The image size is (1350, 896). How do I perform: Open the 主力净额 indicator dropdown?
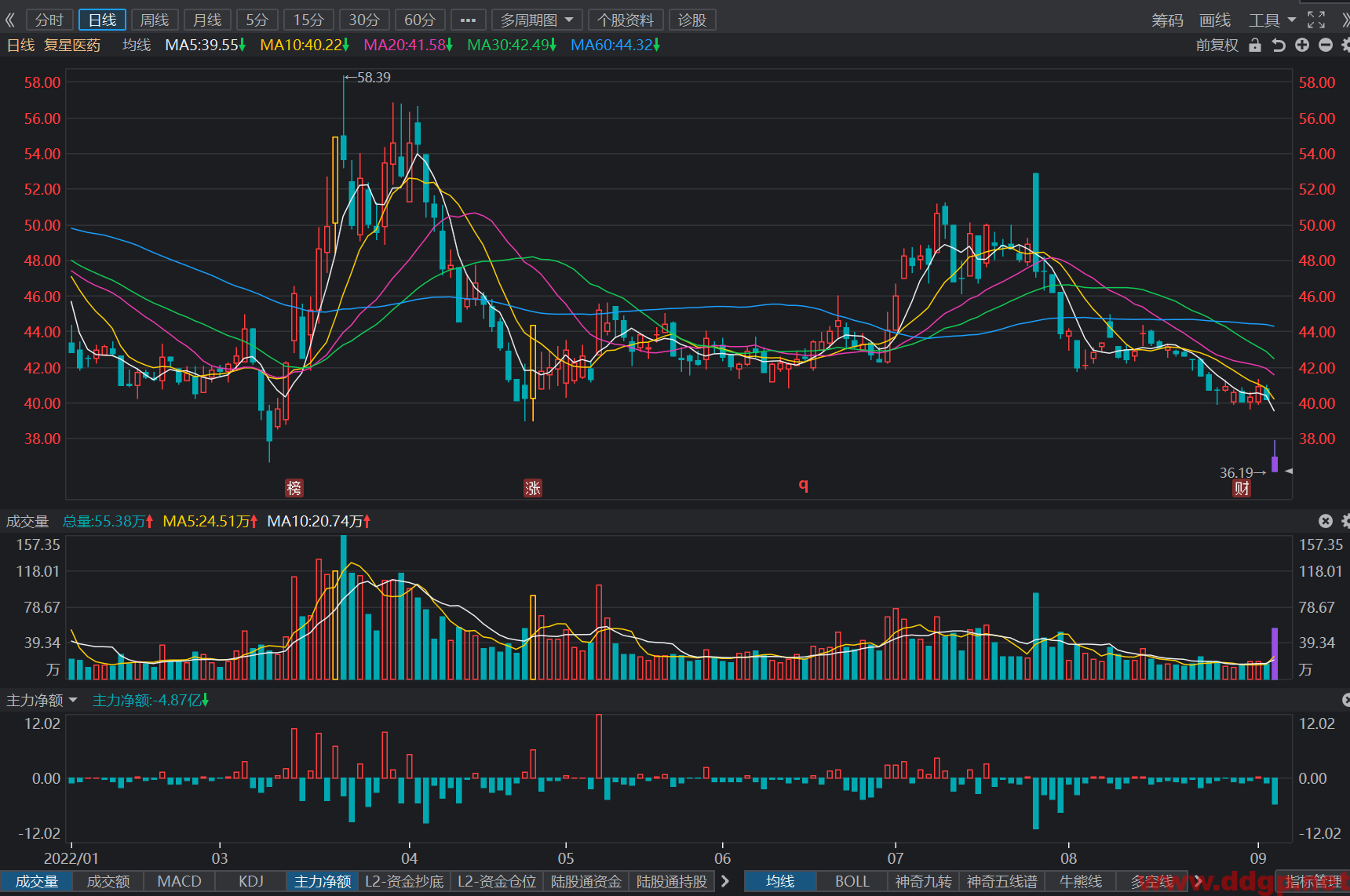pyautogui.click(x=42, y=700)
